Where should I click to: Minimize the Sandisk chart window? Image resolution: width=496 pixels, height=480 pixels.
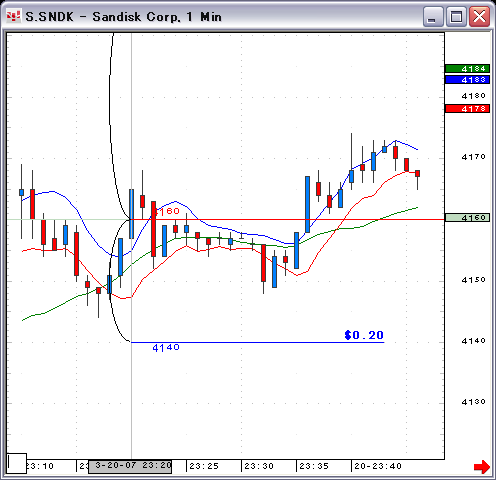tap(432, 17)
